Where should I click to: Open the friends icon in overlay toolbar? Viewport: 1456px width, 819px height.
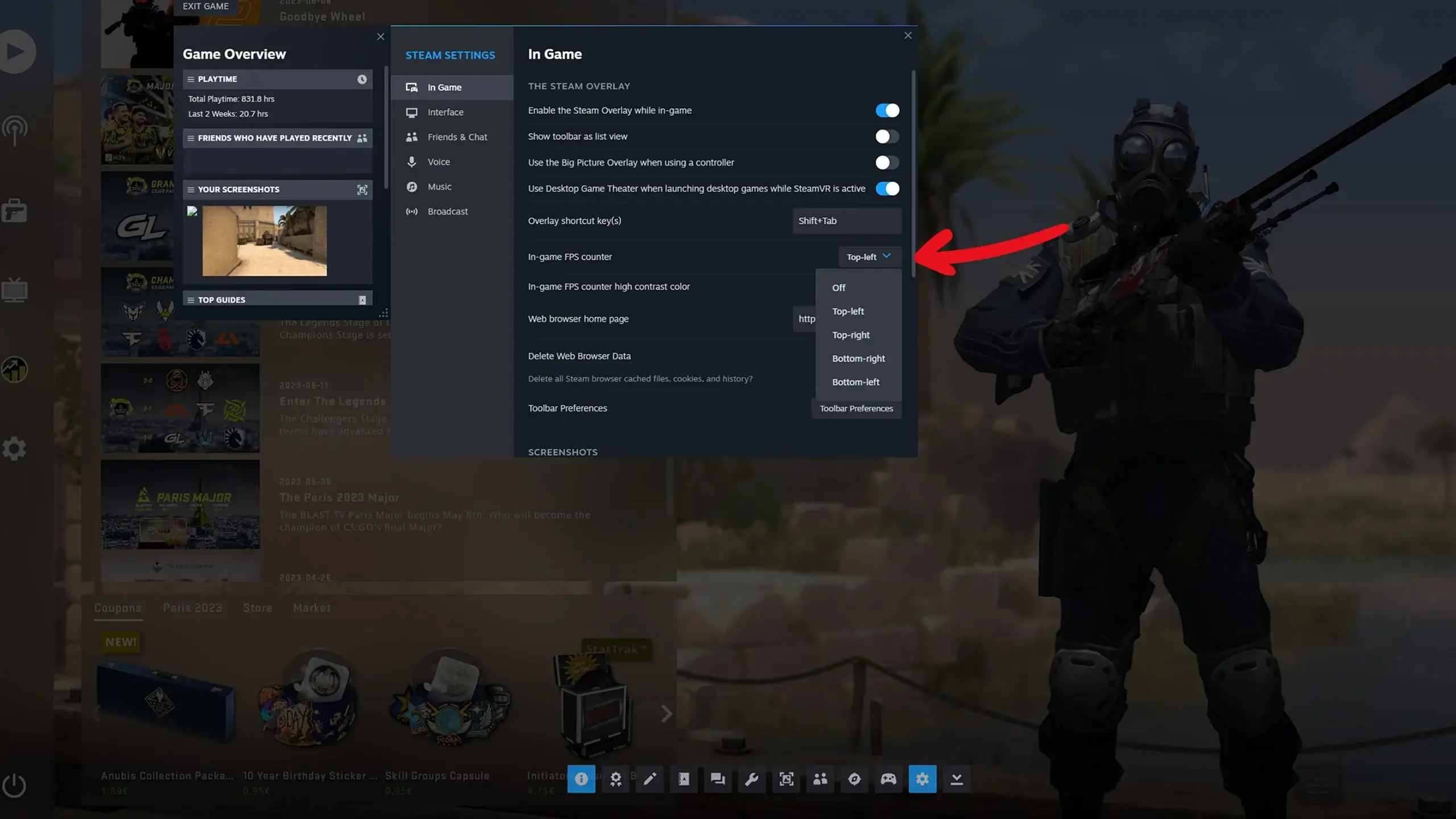pos(820,779)
